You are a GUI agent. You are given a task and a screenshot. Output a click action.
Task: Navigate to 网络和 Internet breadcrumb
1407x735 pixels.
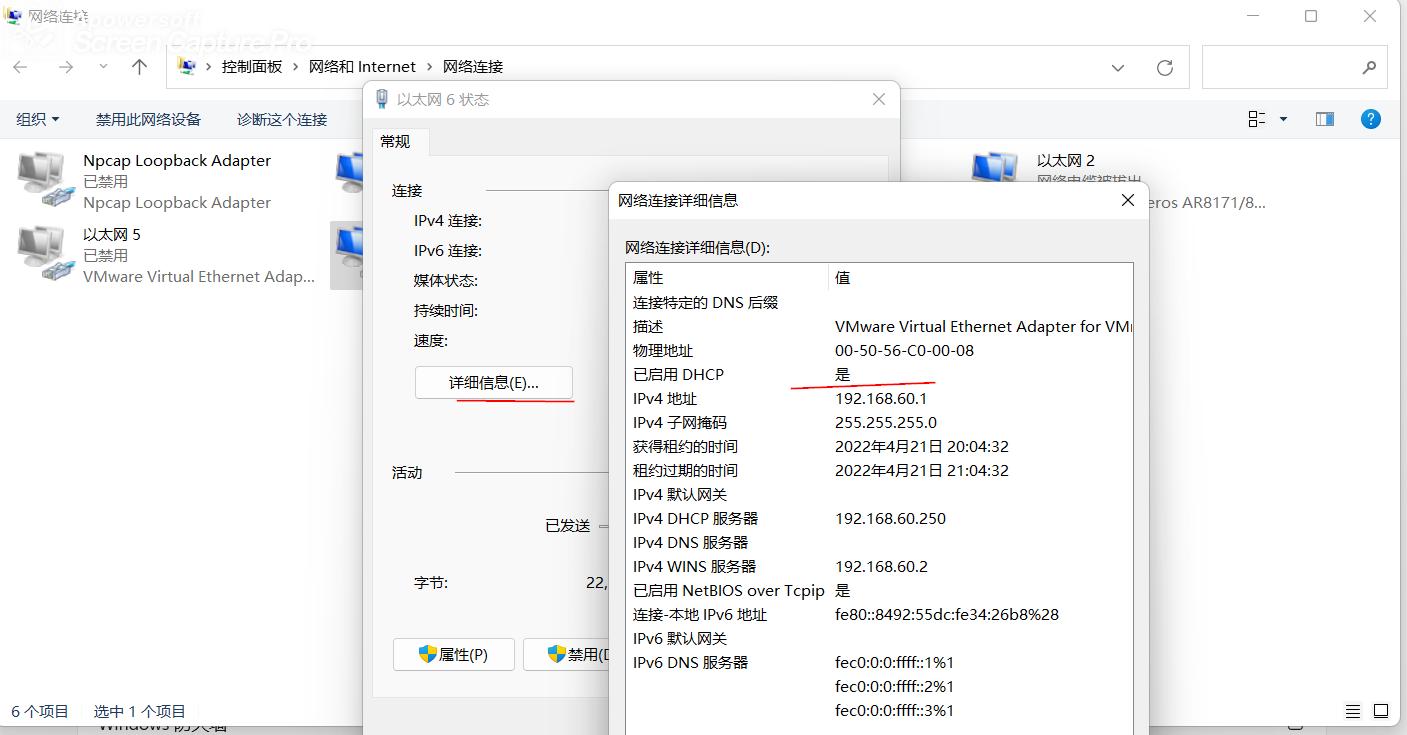362,66
